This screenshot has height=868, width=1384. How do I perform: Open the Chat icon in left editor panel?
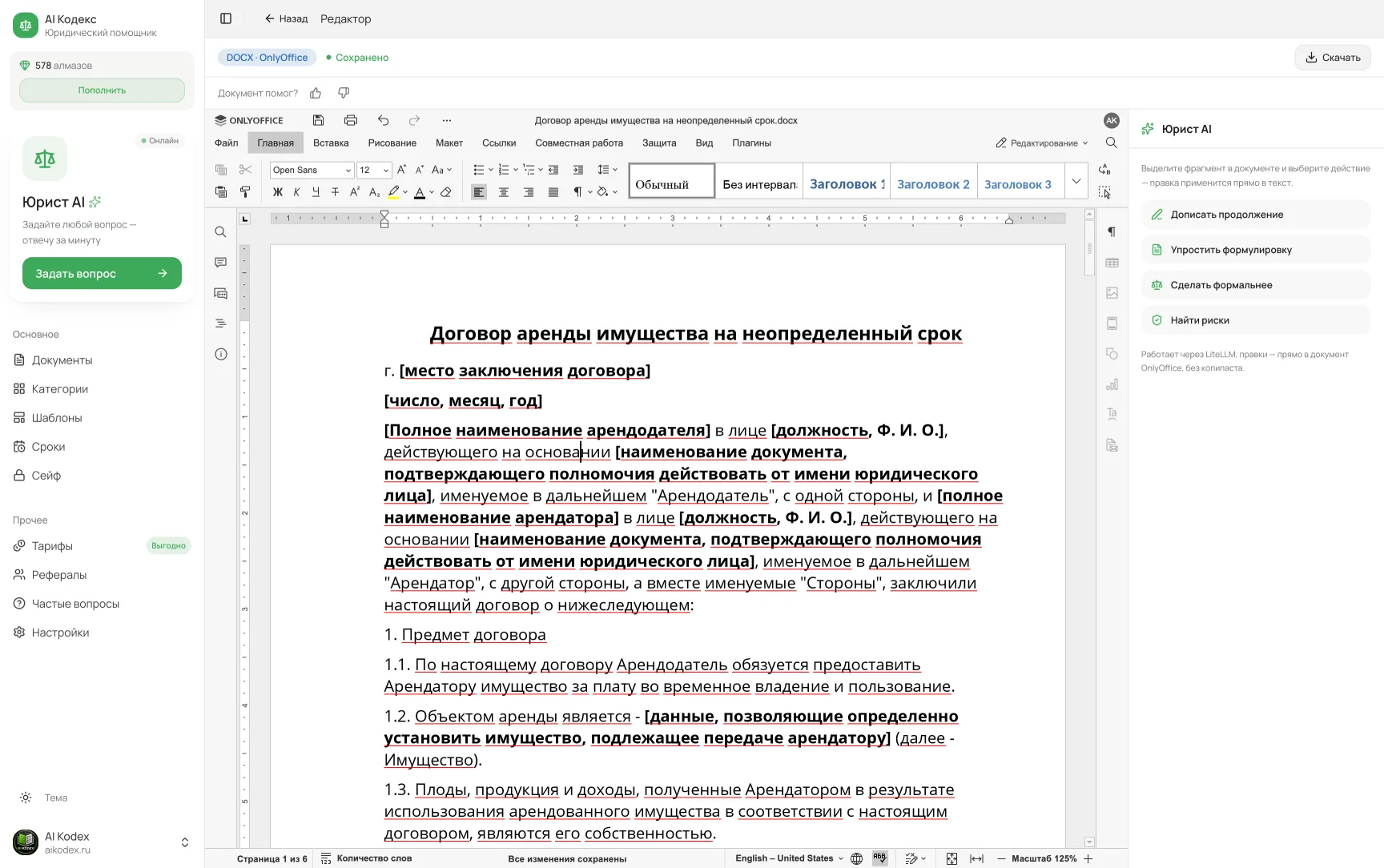pos(221,293)
